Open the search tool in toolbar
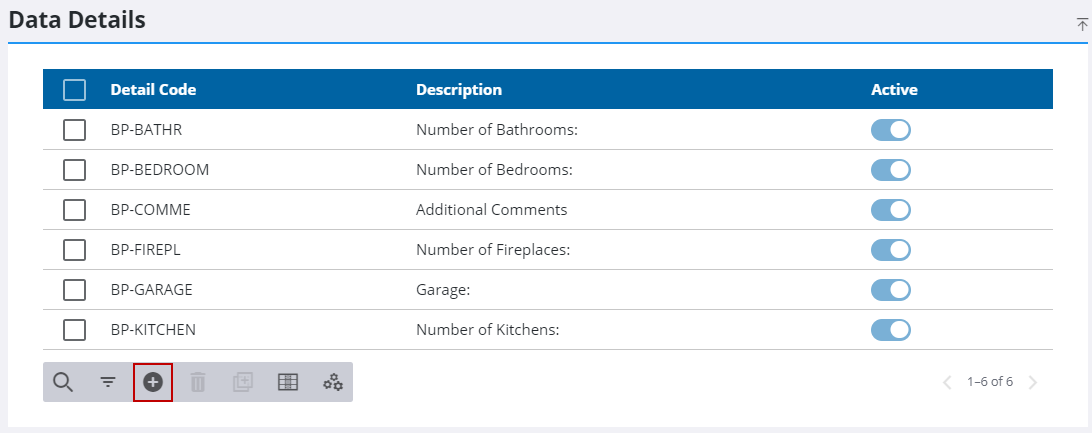1092x433 pixels. (x=63, y=382)
